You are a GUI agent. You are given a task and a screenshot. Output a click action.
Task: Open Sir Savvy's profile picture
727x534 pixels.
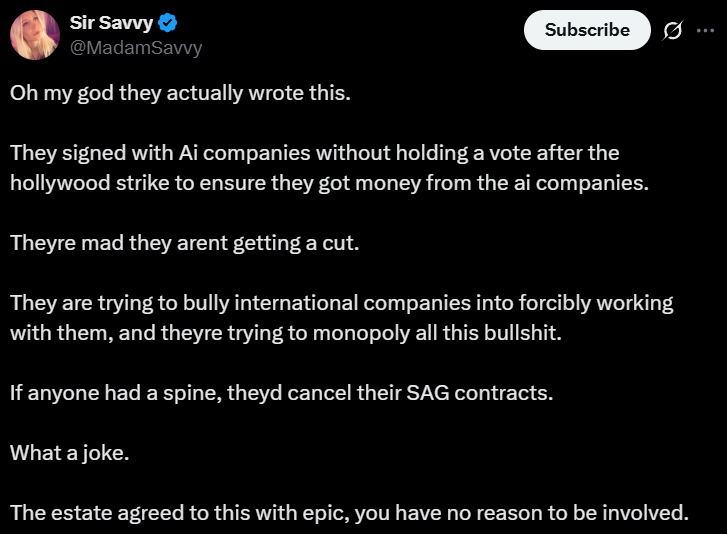(34, 36)
